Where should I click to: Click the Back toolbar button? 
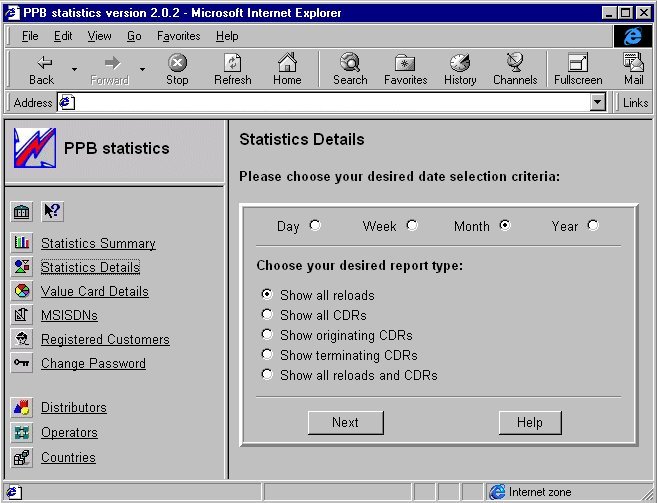point(41,70)
